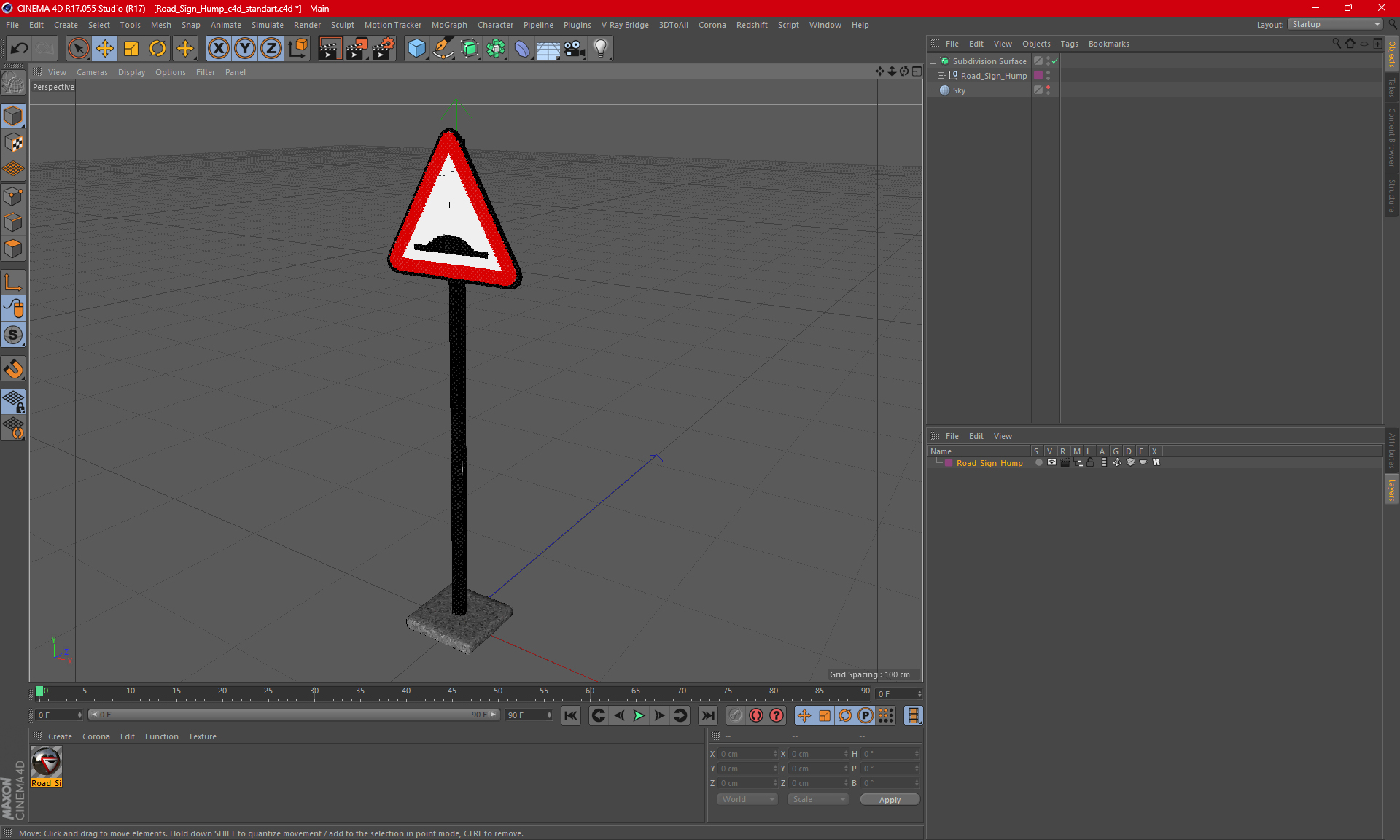Image resolution: width=1400 pixels, height=840 pixels.
Task: Add a Camera object
Action: pyautogui.click(x=574, y=49)
